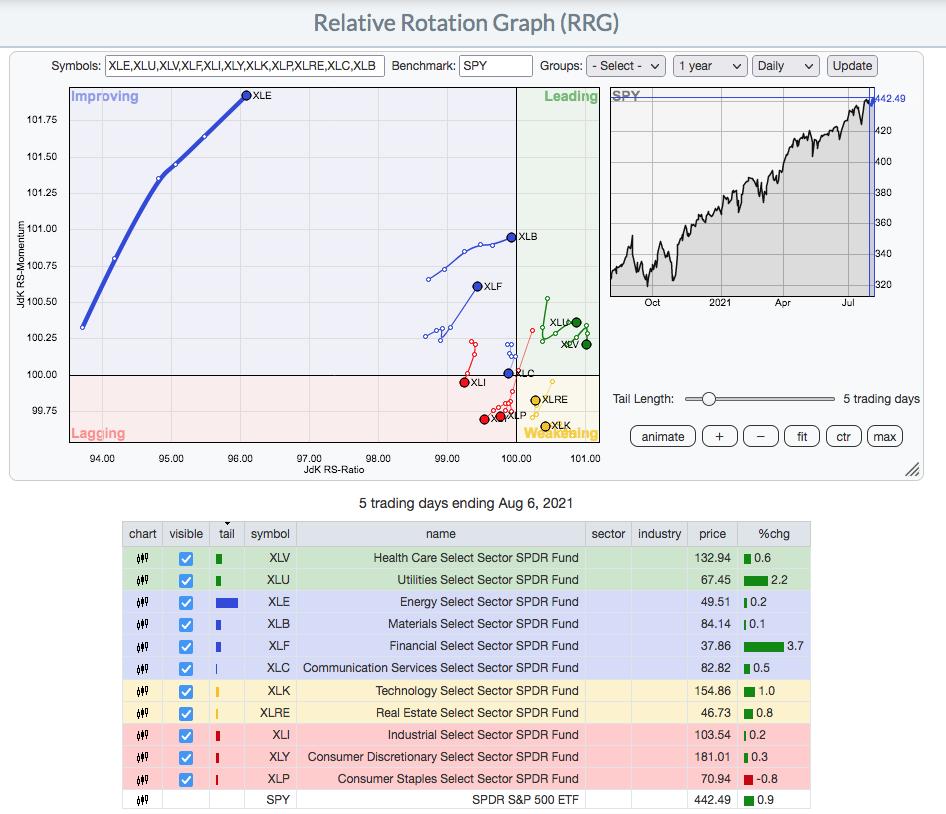Click XLB data point on RRG chart
The image size is (946, 814).
coord(511,237)
